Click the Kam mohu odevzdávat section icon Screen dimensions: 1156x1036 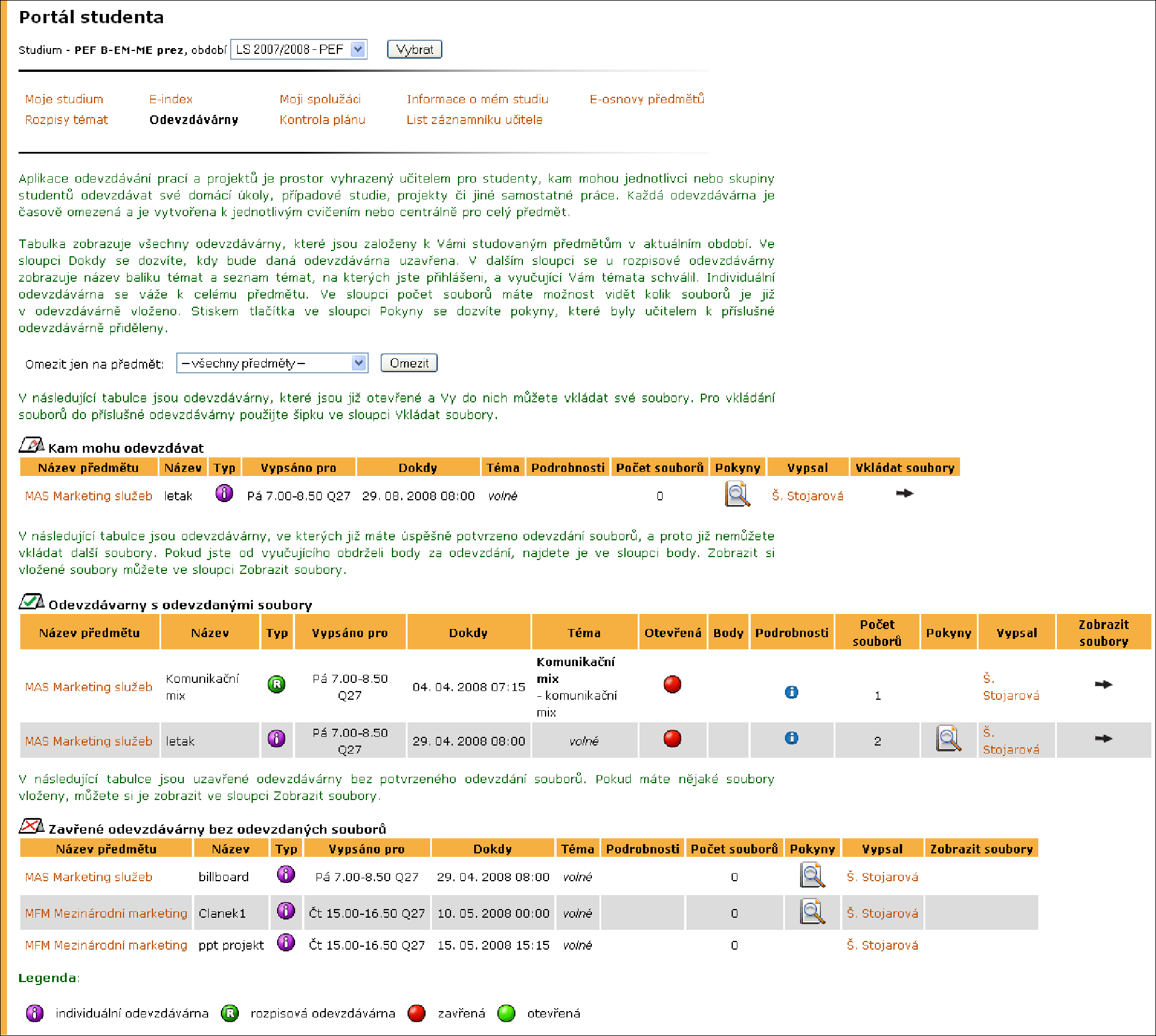pos(31,445)
